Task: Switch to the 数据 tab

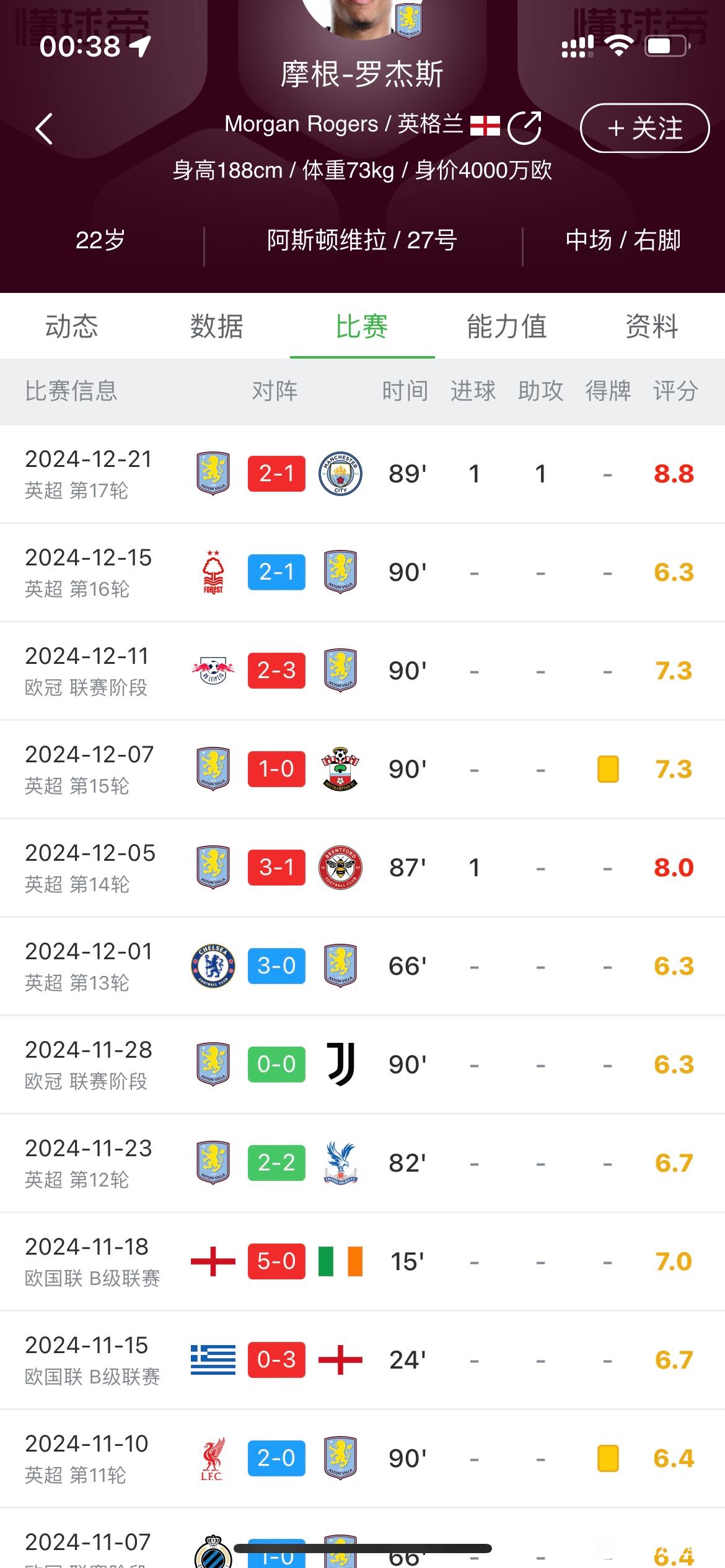Action: tap(217, 326)
